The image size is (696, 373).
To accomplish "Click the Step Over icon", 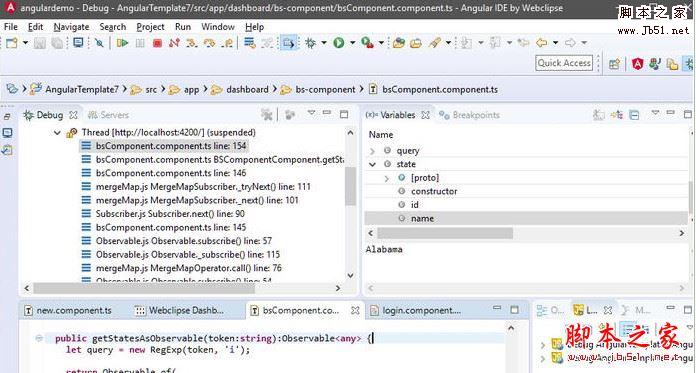I will [209, 43].
